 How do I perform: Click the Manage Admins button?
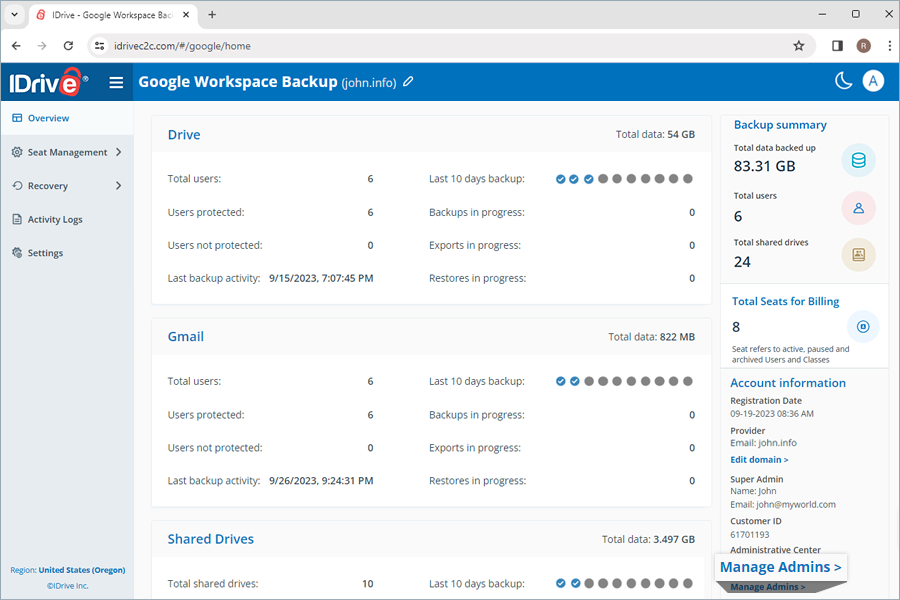[781, 567]
